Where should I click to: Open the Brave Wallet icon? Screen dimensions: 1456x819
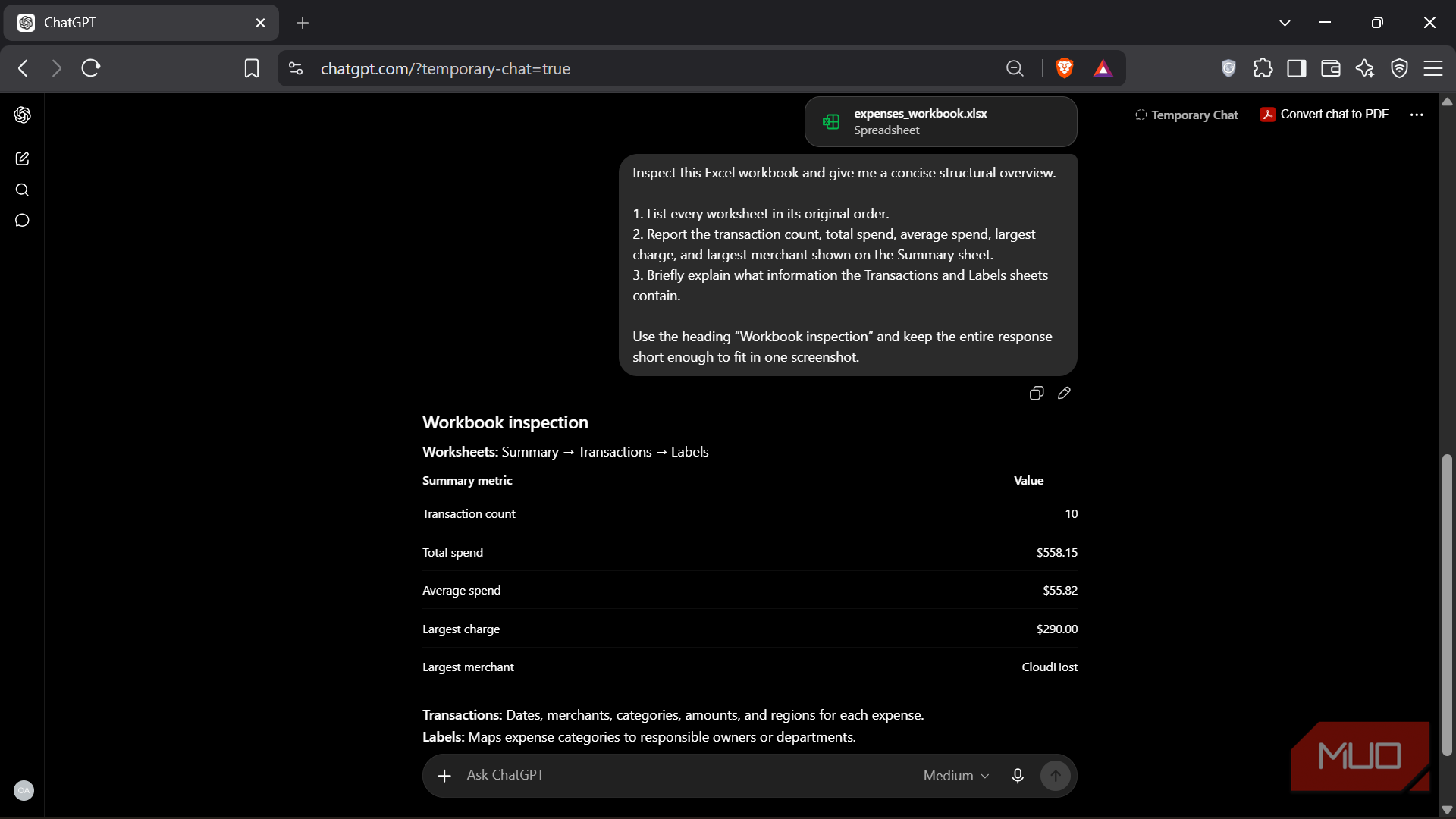1331,68
